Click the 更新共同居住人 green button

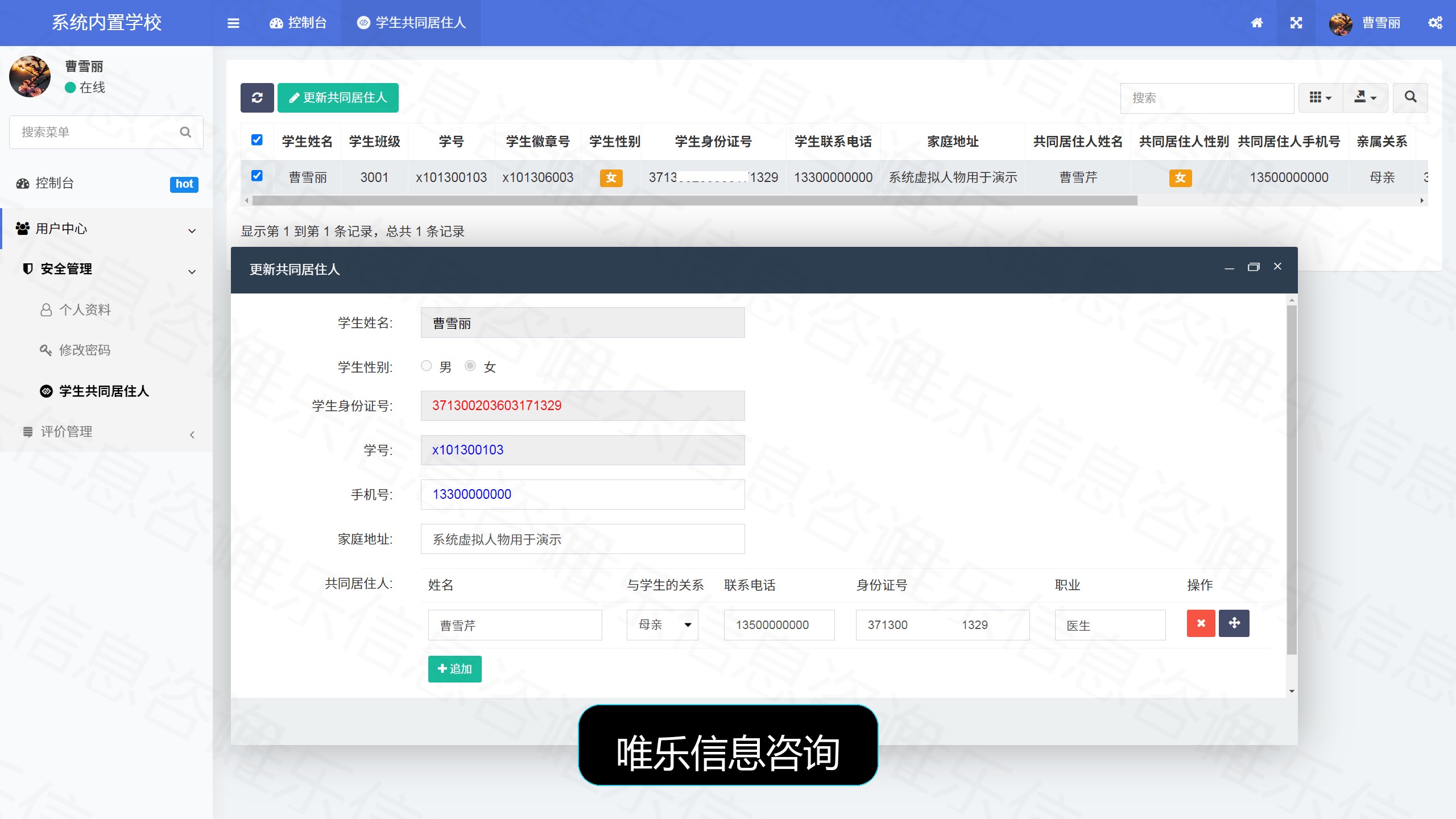click(x=338, y=98)
